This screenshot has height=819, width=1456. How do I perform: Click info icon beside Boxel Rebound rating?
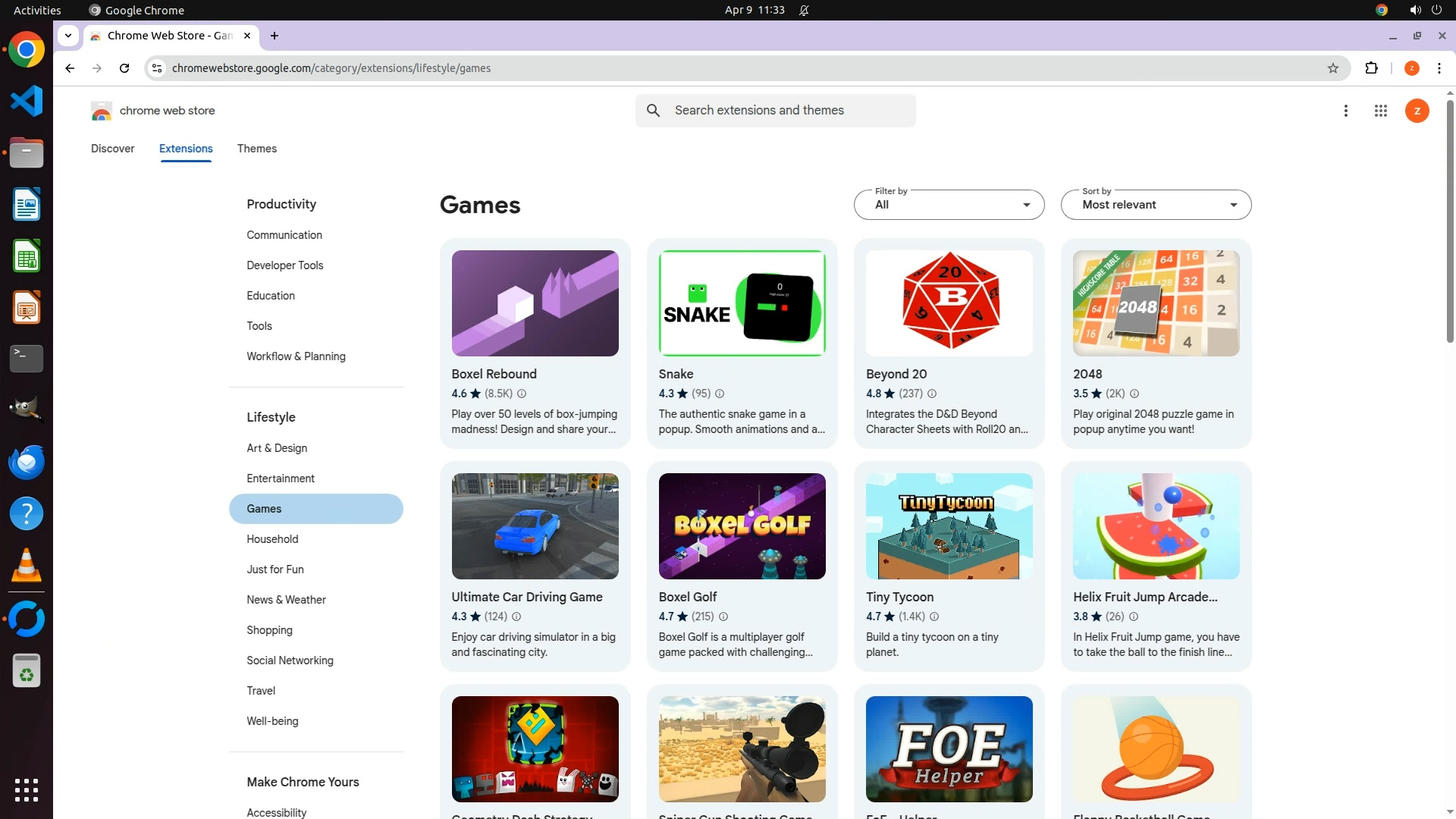[522, 394]
